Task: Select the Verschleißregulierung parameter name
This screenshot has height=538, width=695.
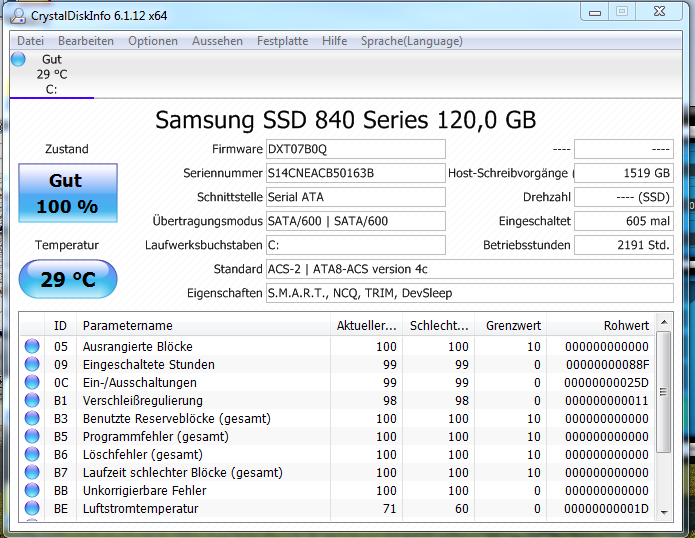Action: [143, 401]
